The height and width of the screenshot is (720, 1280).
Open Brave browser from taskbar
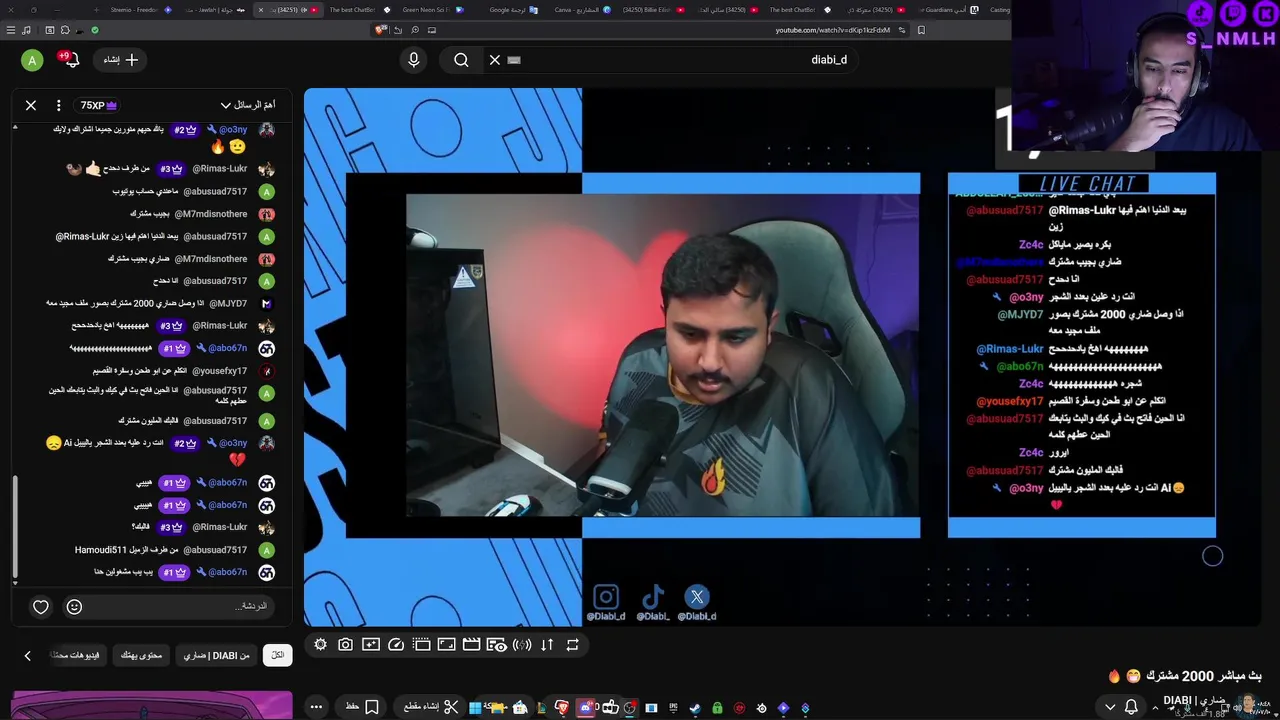[562, 708]
